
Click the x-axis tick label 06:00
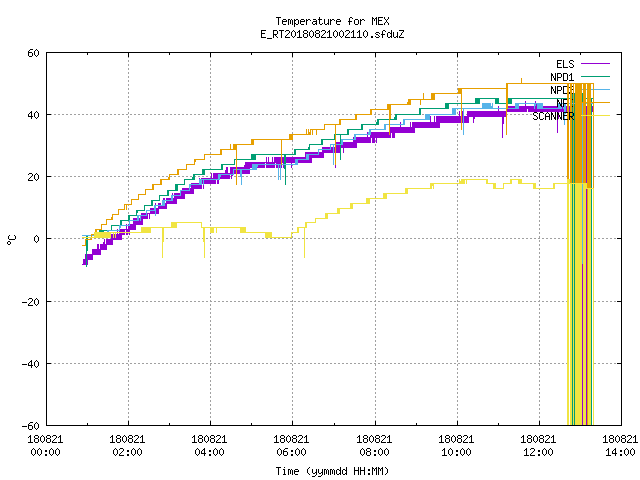tap(291, 452)
